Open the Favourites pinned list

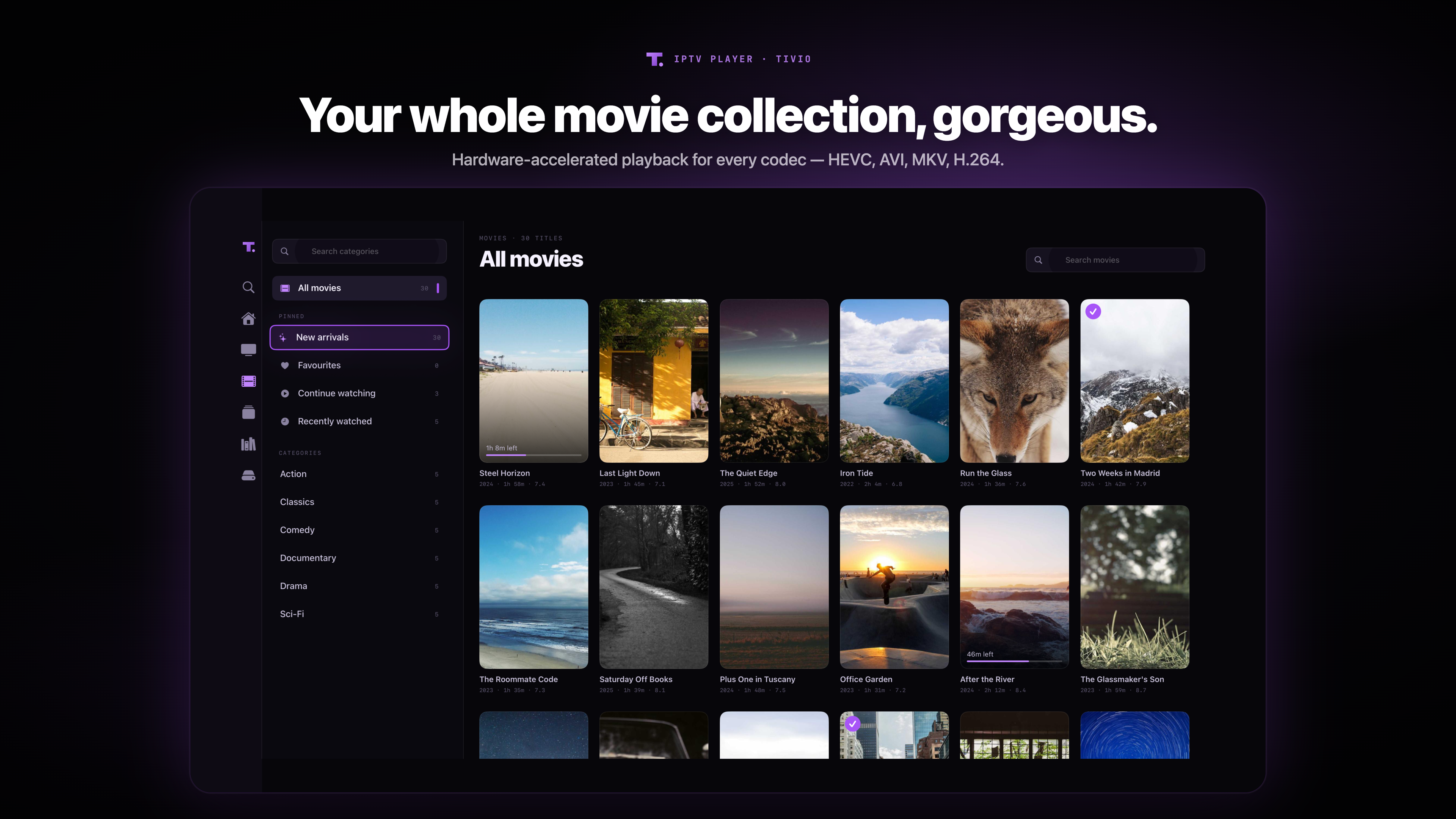(x=359, y=366)
